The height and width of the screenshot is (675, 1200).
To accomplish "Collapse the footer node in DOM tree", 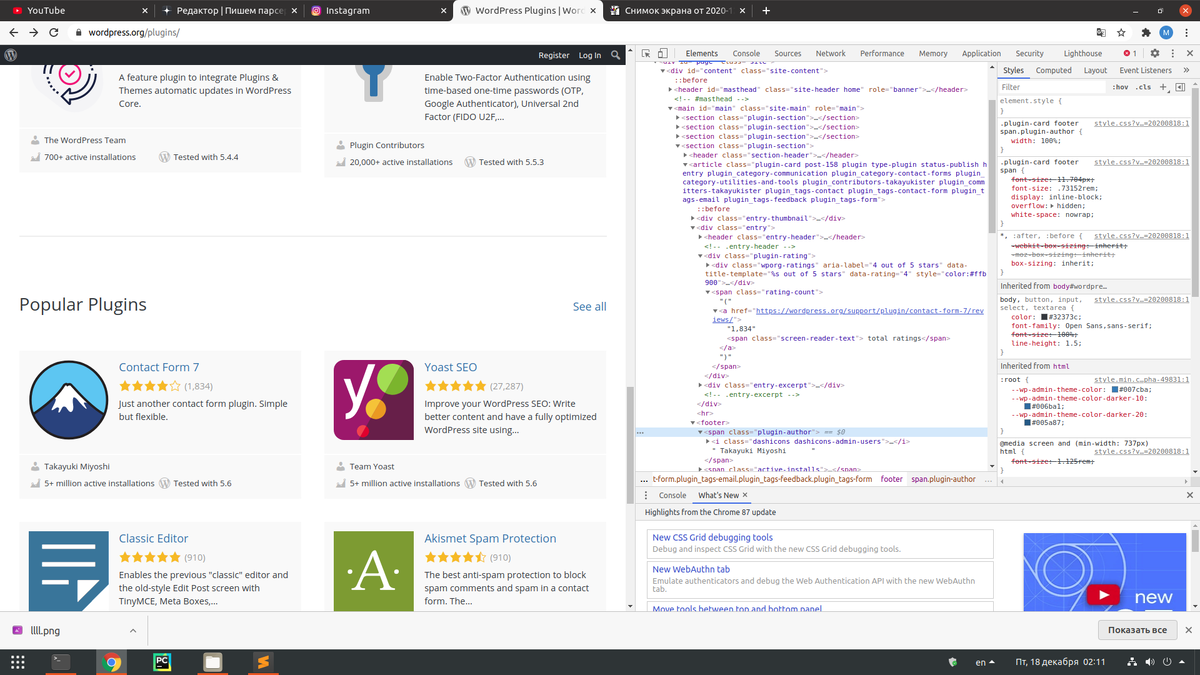I will [x=694, y=422].
